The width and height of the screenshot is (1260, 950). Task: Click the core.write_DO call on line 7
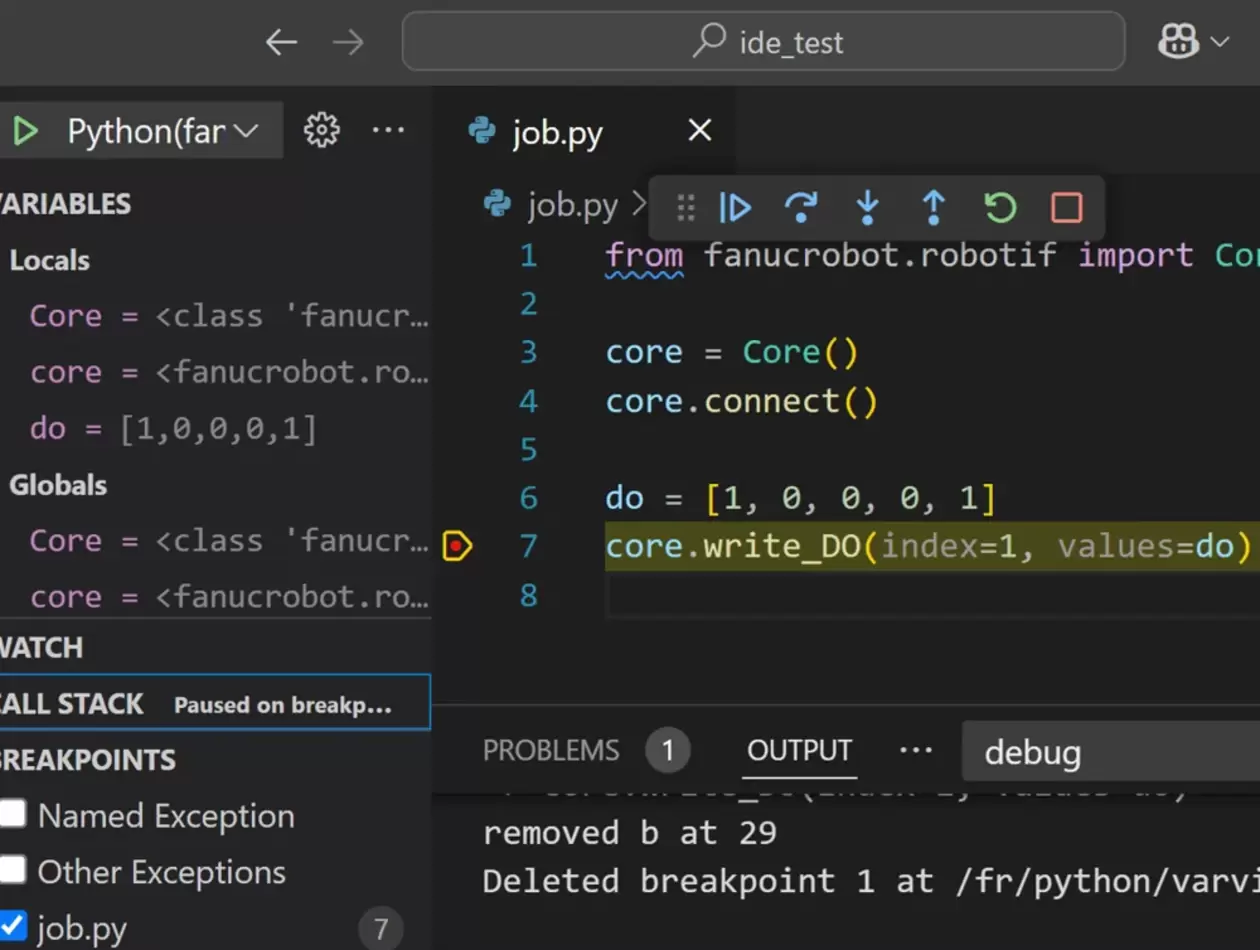(928, 547)
